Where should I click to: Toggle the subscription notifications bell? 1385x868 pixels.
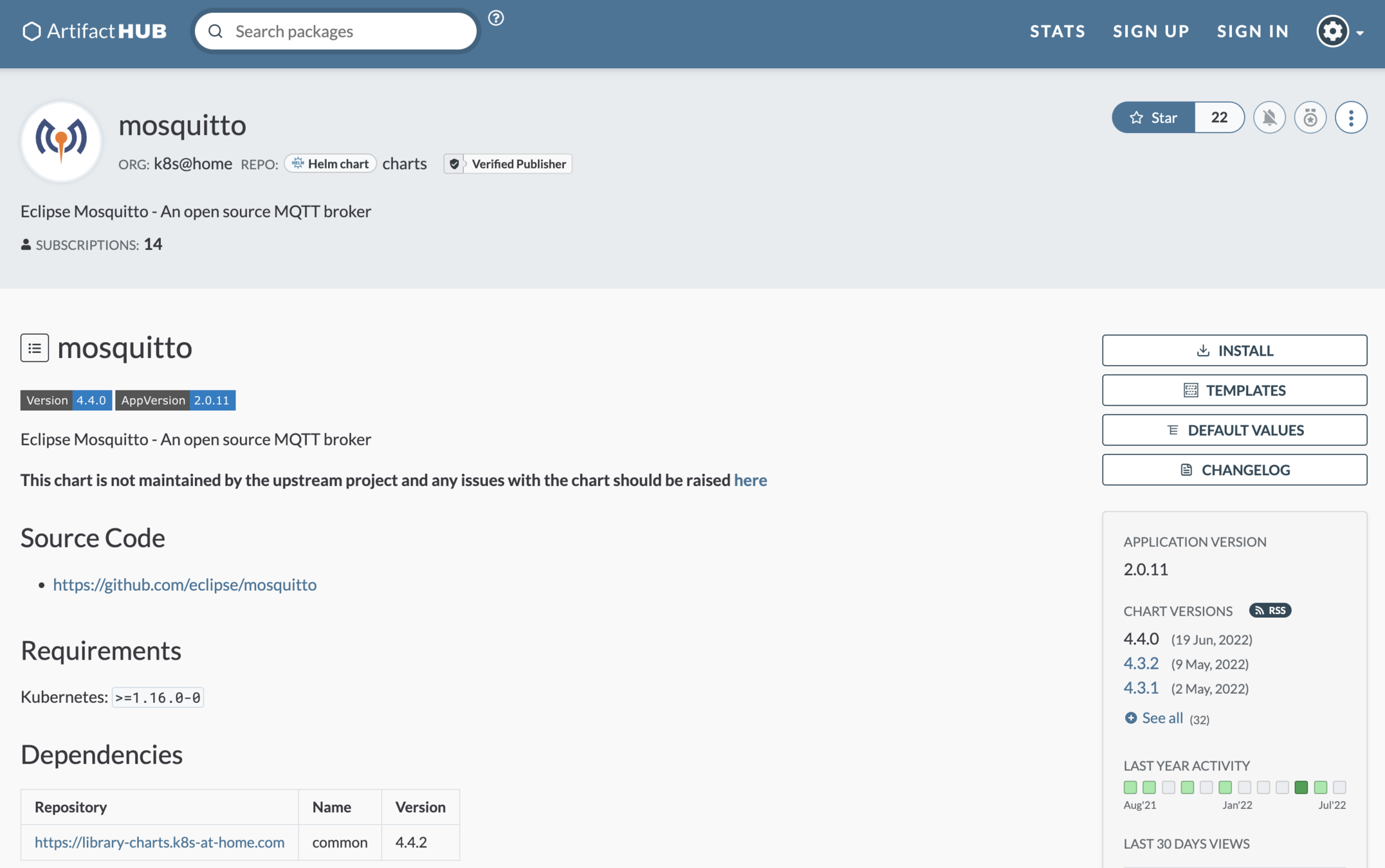[x=1269, y=118]
